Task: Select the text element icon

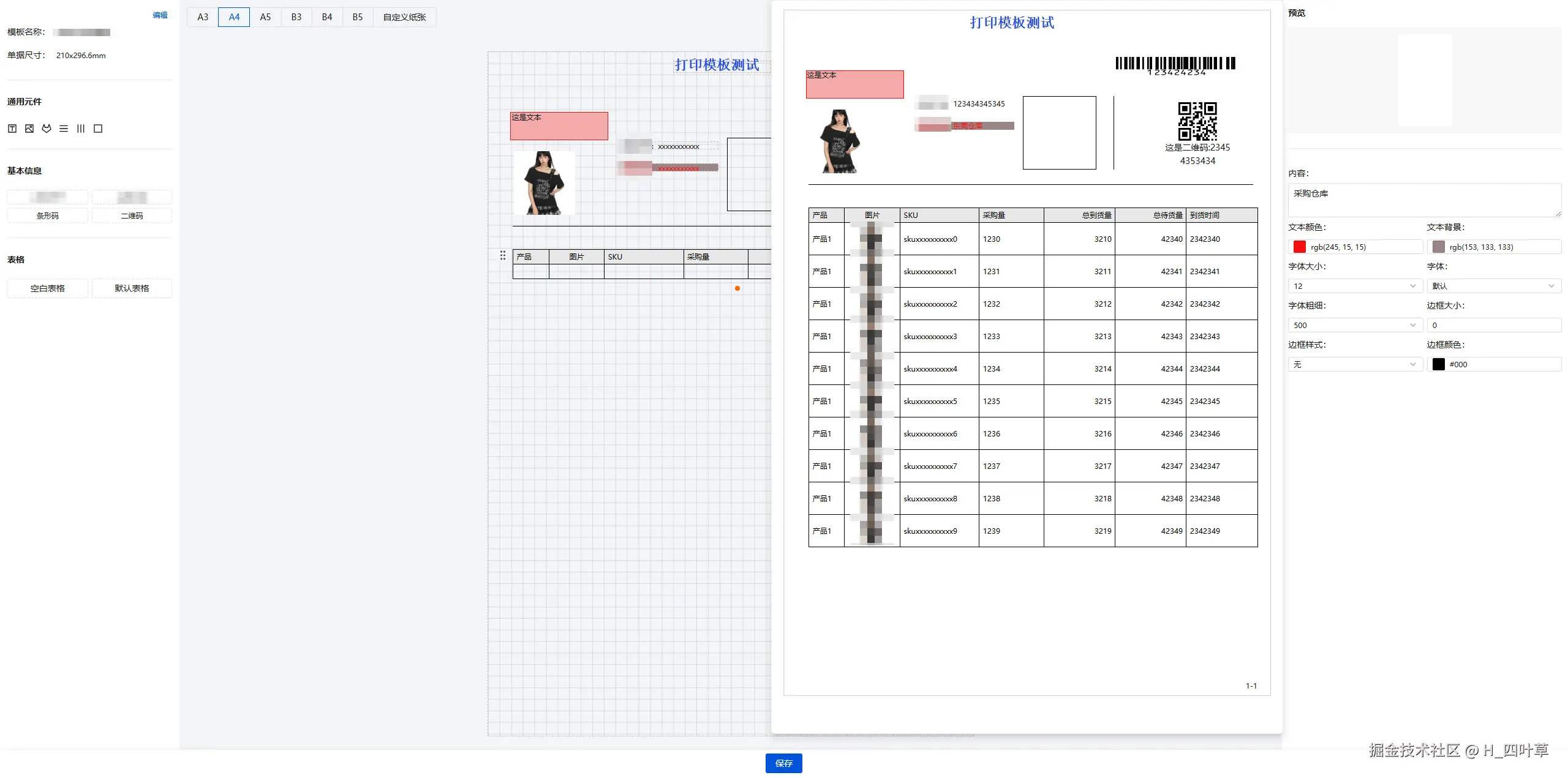Action: pyautogui.click(x=12, y=129)
